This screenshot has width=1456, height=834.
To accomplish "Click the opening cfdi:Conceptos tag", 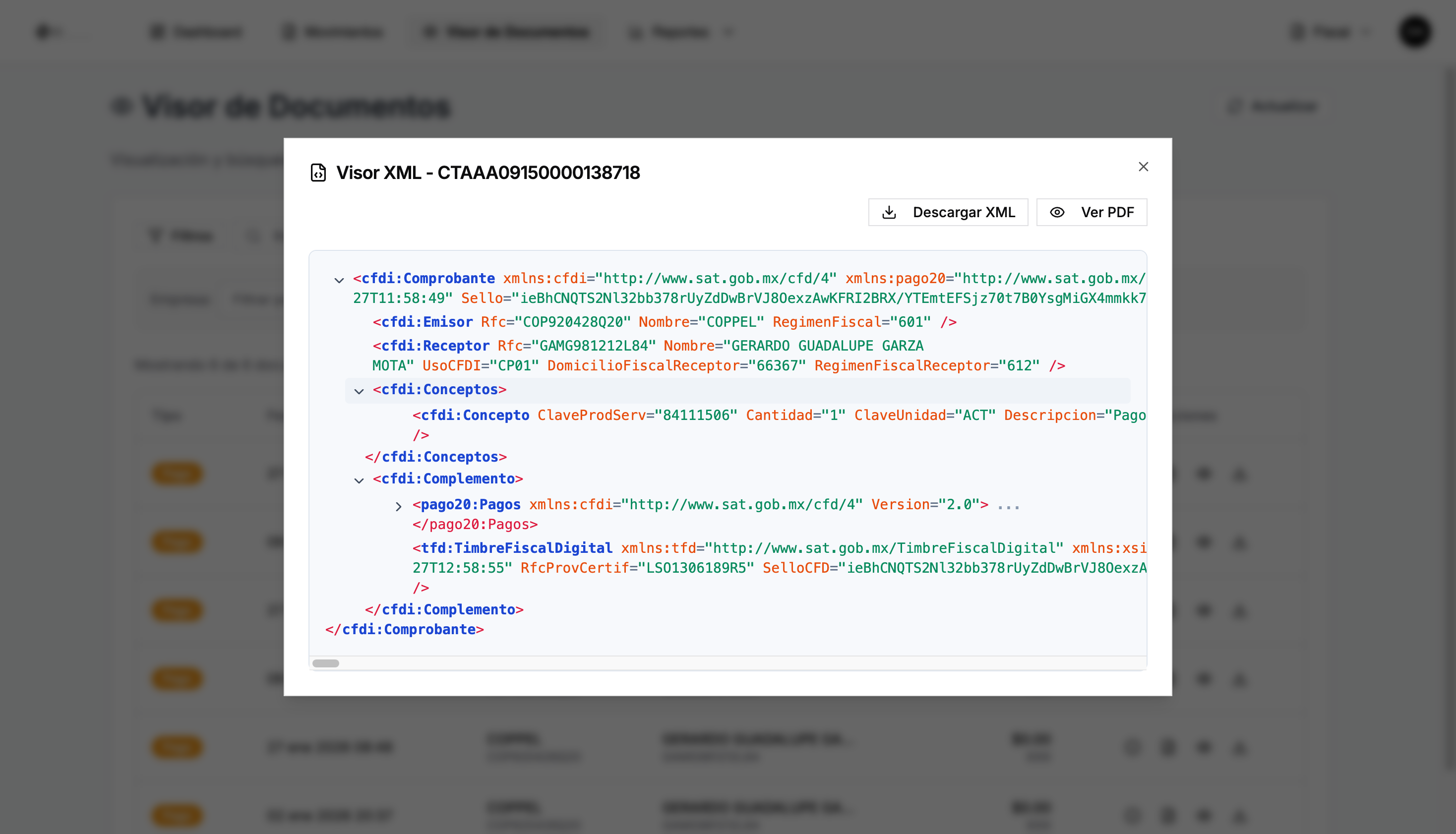I will click(x=440, y=390).
